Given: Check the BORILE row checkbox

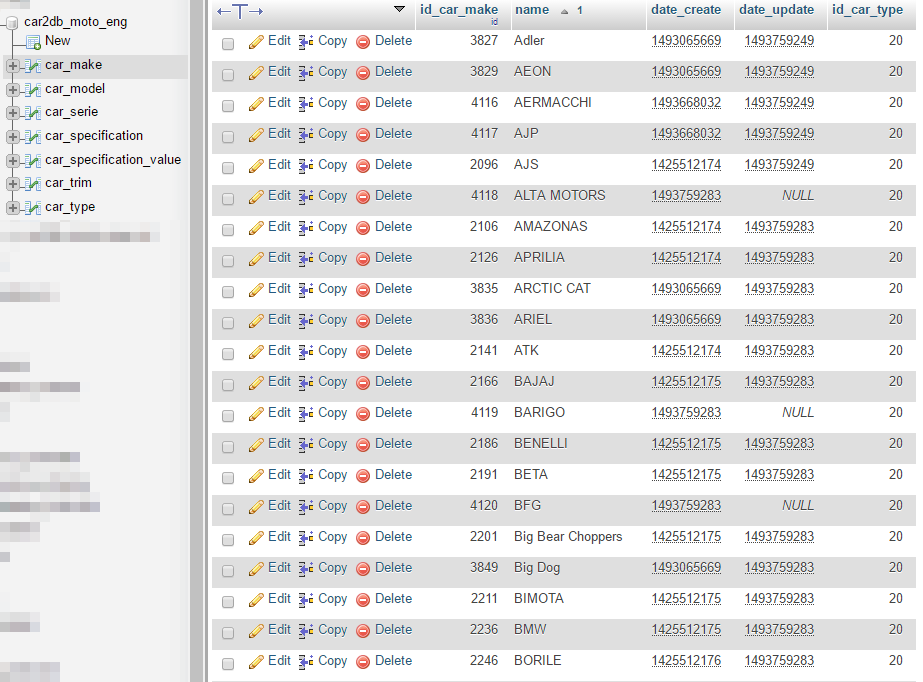Looking at the screenshot, I should (228, 664).
